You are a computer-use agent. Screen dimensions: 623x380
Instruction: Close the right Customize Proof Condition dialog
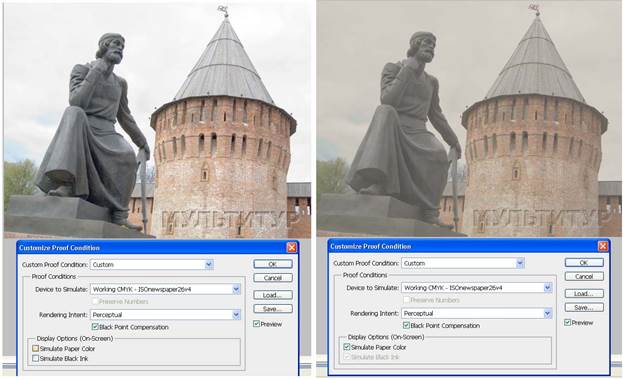pyautogui.click(x=603, y=246)
